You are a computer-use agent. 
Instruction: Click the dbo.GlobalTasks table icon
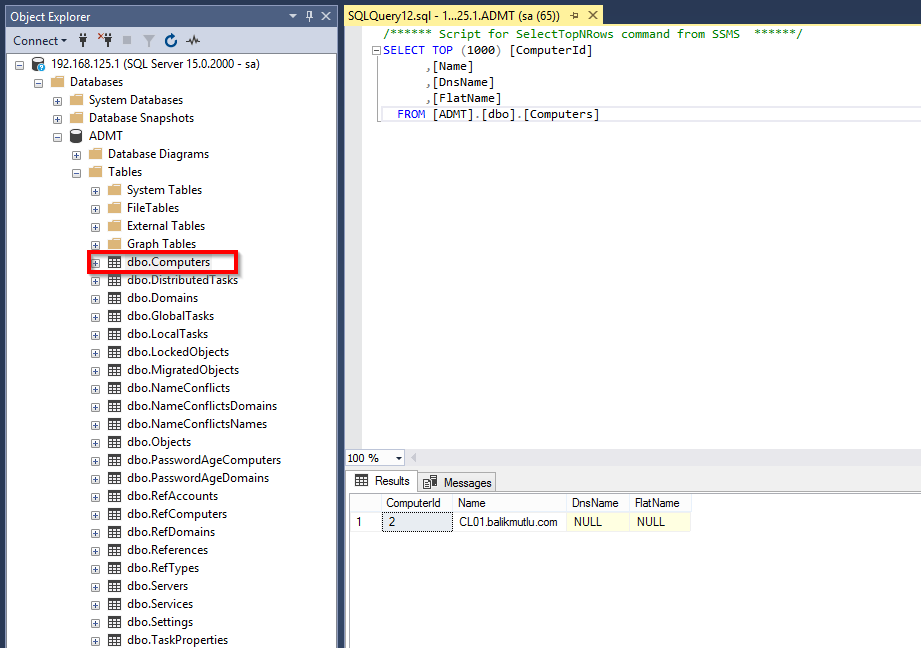115,317
